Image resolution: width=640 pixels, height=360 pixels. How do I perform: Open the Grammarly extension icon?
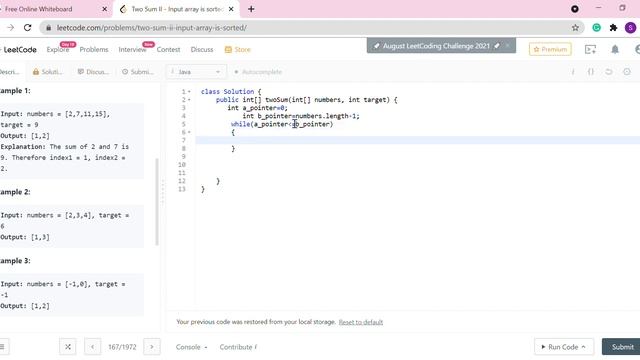596,28
